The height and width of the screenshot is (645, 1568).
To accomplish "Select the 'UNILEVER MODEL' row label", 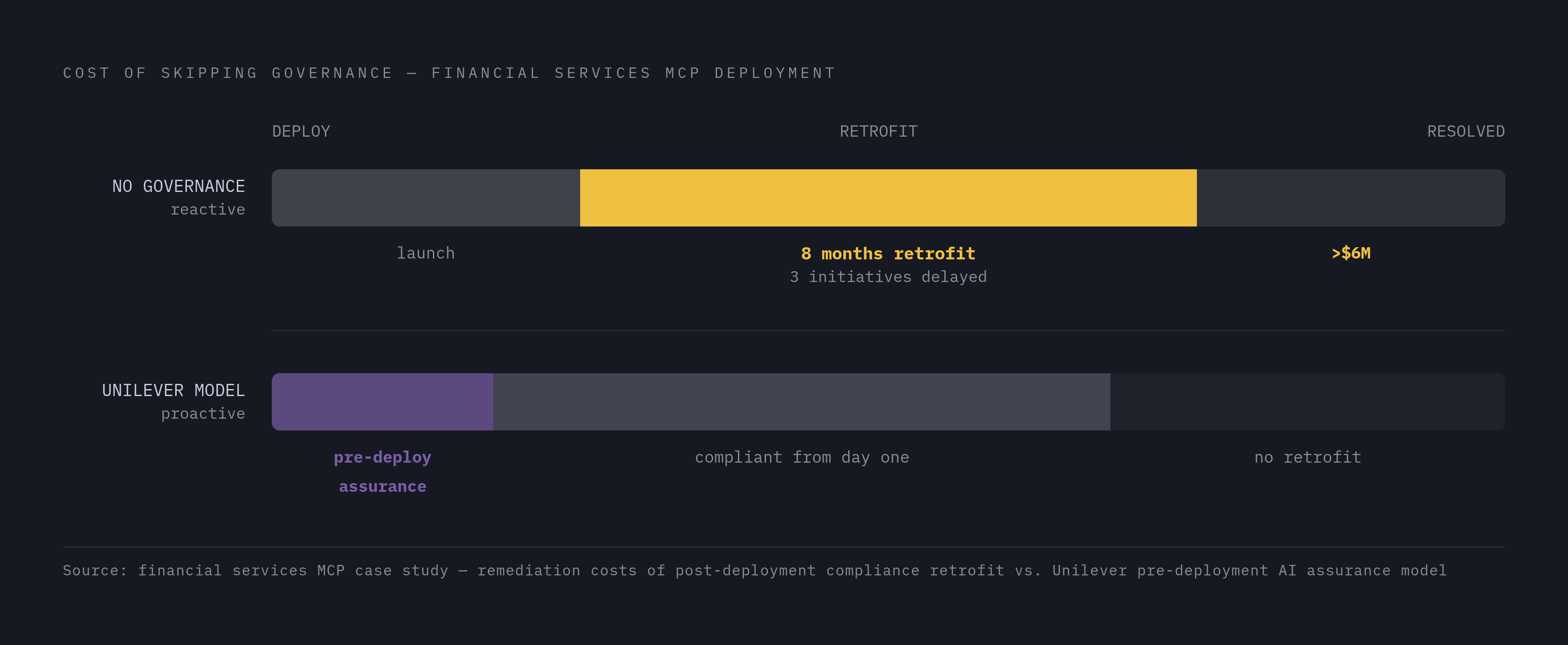I will point(173,390).
